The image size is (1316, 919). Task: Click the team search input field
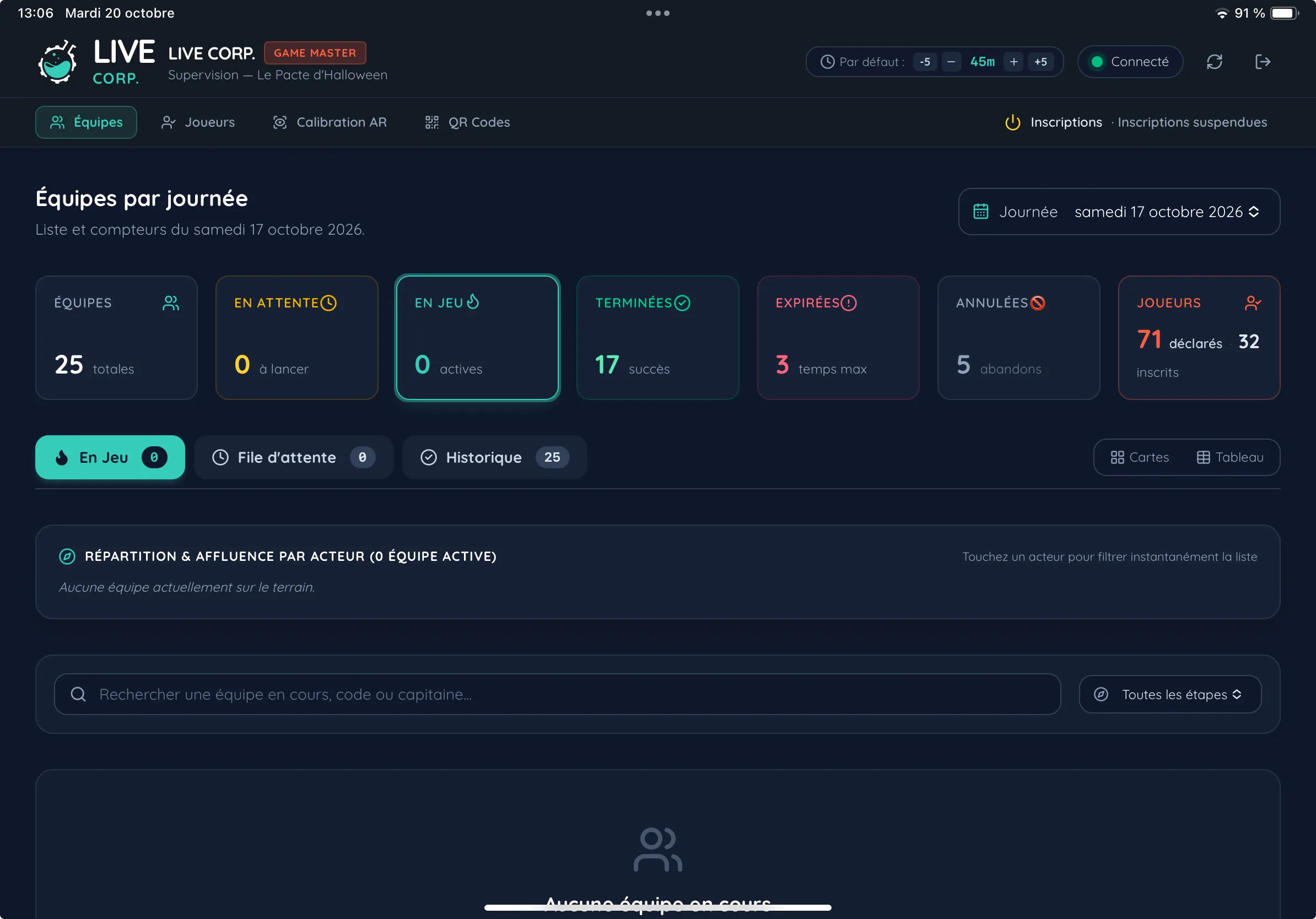(557, 694)
